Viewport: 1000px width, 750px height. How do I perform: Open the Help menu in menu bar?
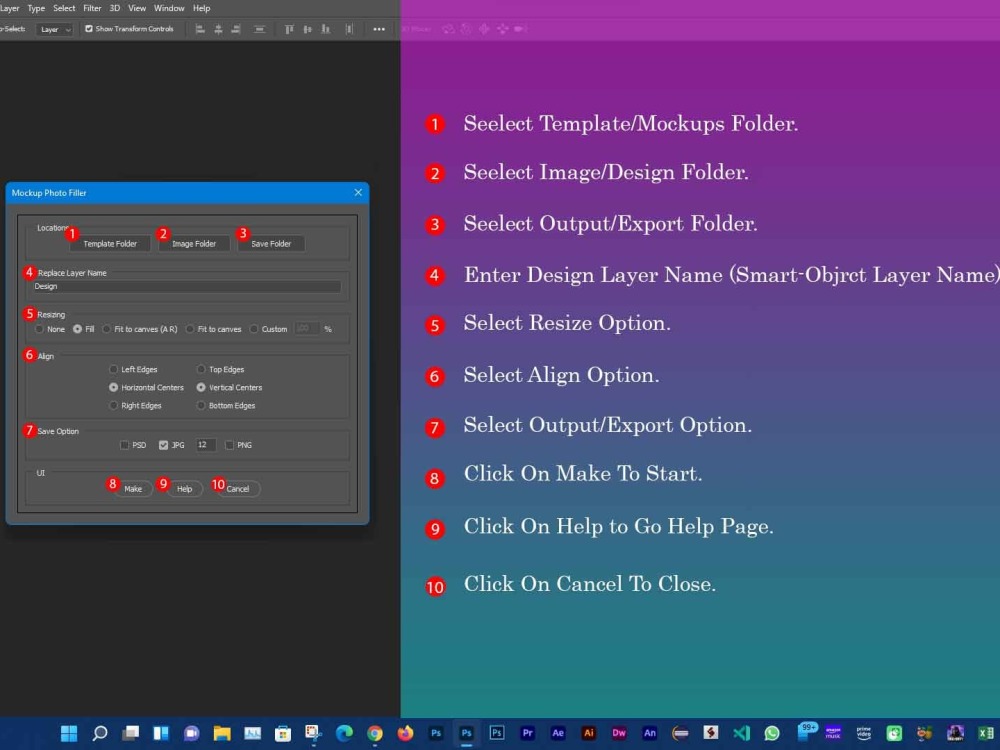(x=202, y=8)
